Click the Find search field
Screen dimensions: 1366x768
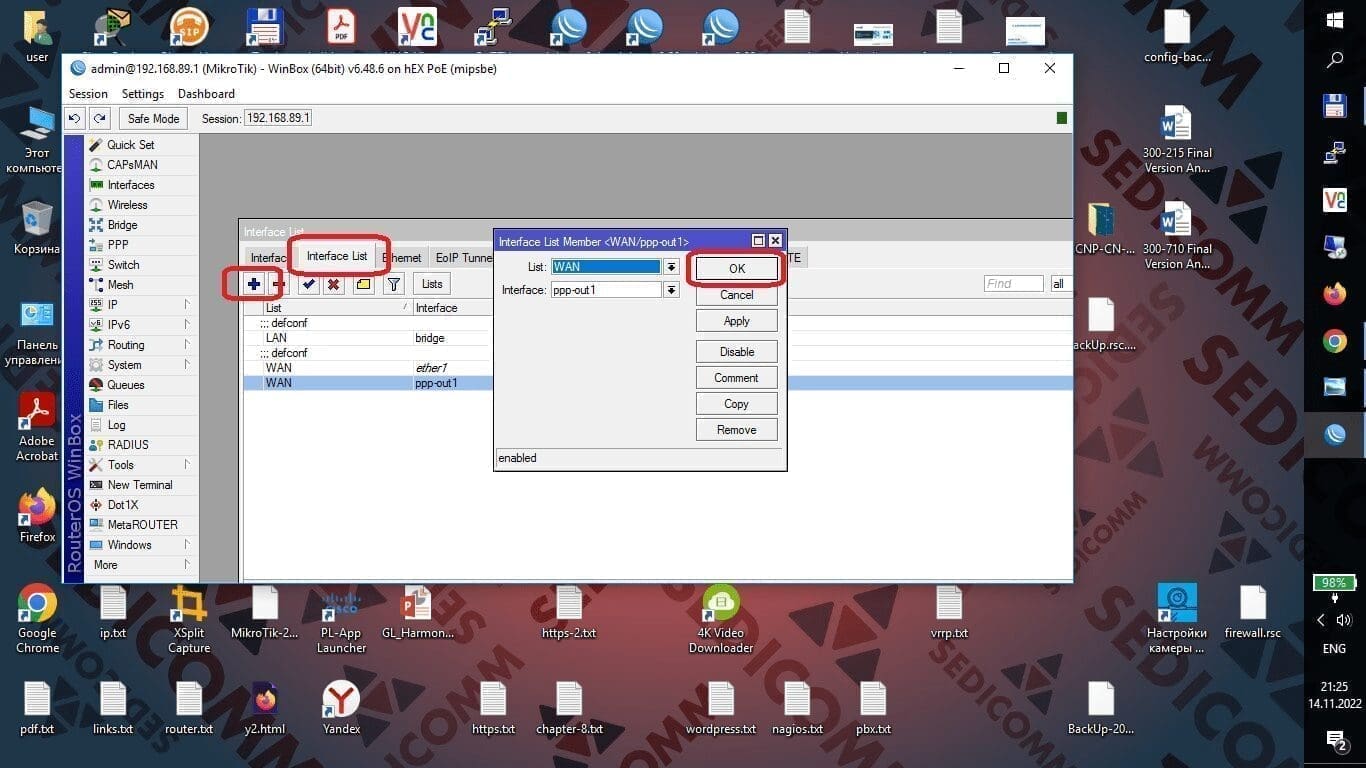[x=1013, y=284]
